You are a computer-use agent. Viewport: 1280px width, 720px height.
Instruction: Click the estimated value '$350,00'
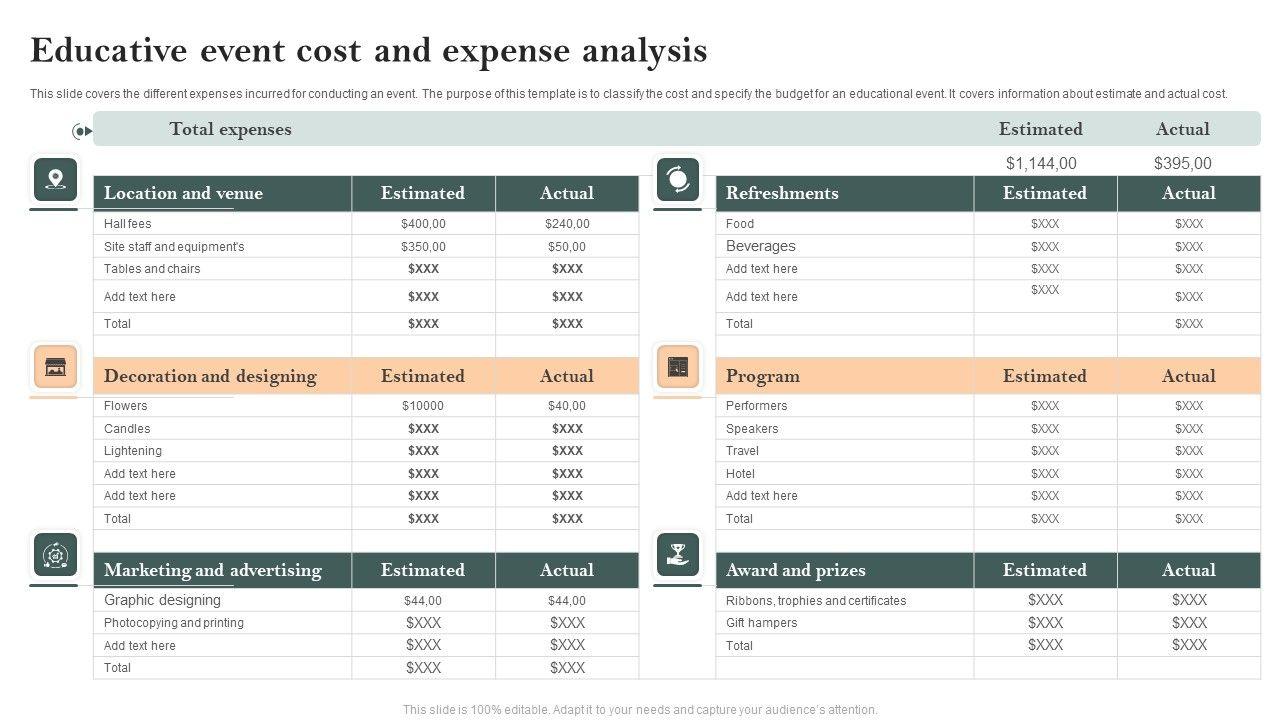tap(423, 246)
